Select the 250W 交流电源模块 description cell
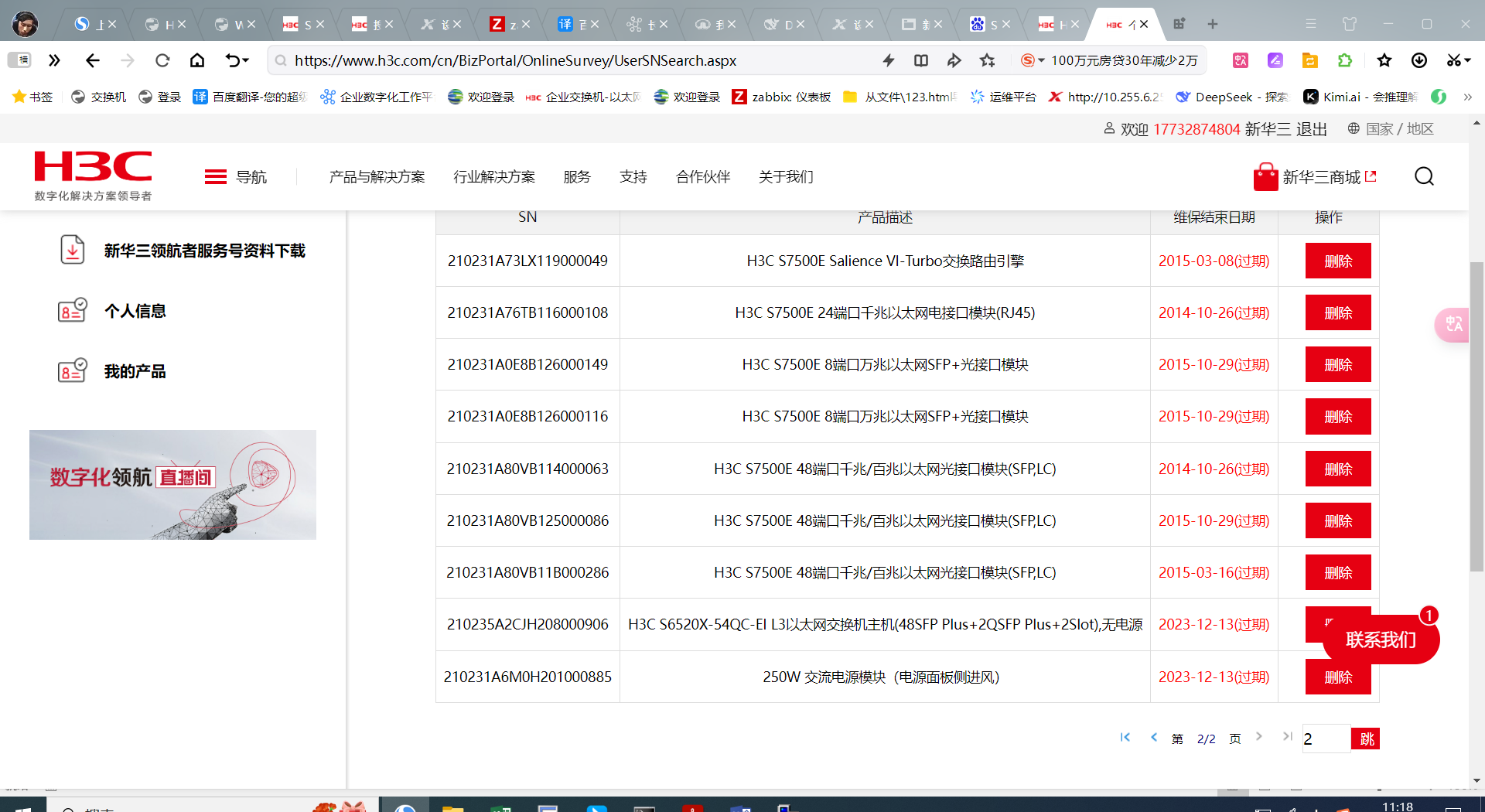1485x812 pixels. [x=885, y=677]
